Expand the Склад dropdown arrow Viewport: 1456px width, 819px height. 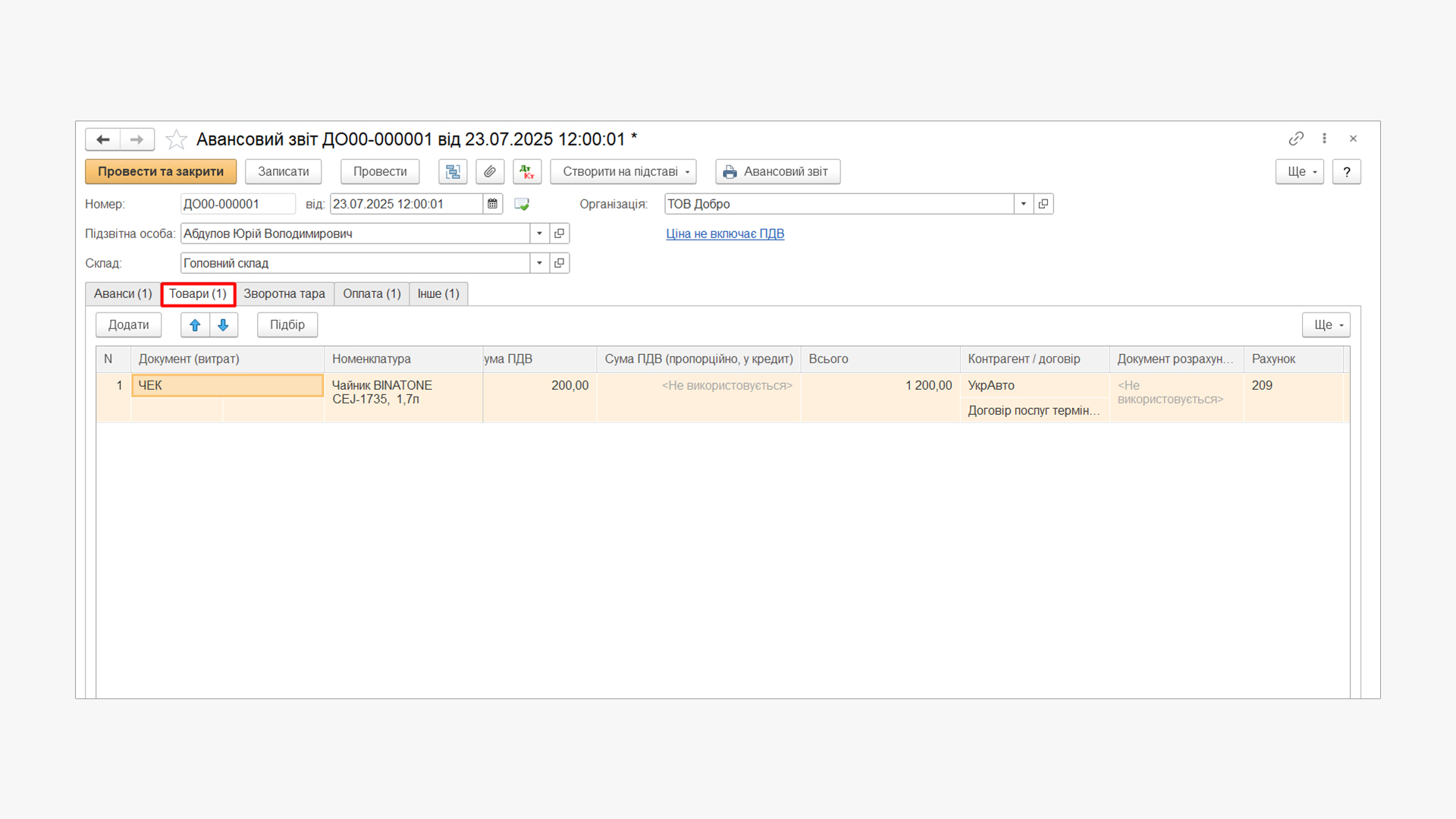[x=539, y=263]
